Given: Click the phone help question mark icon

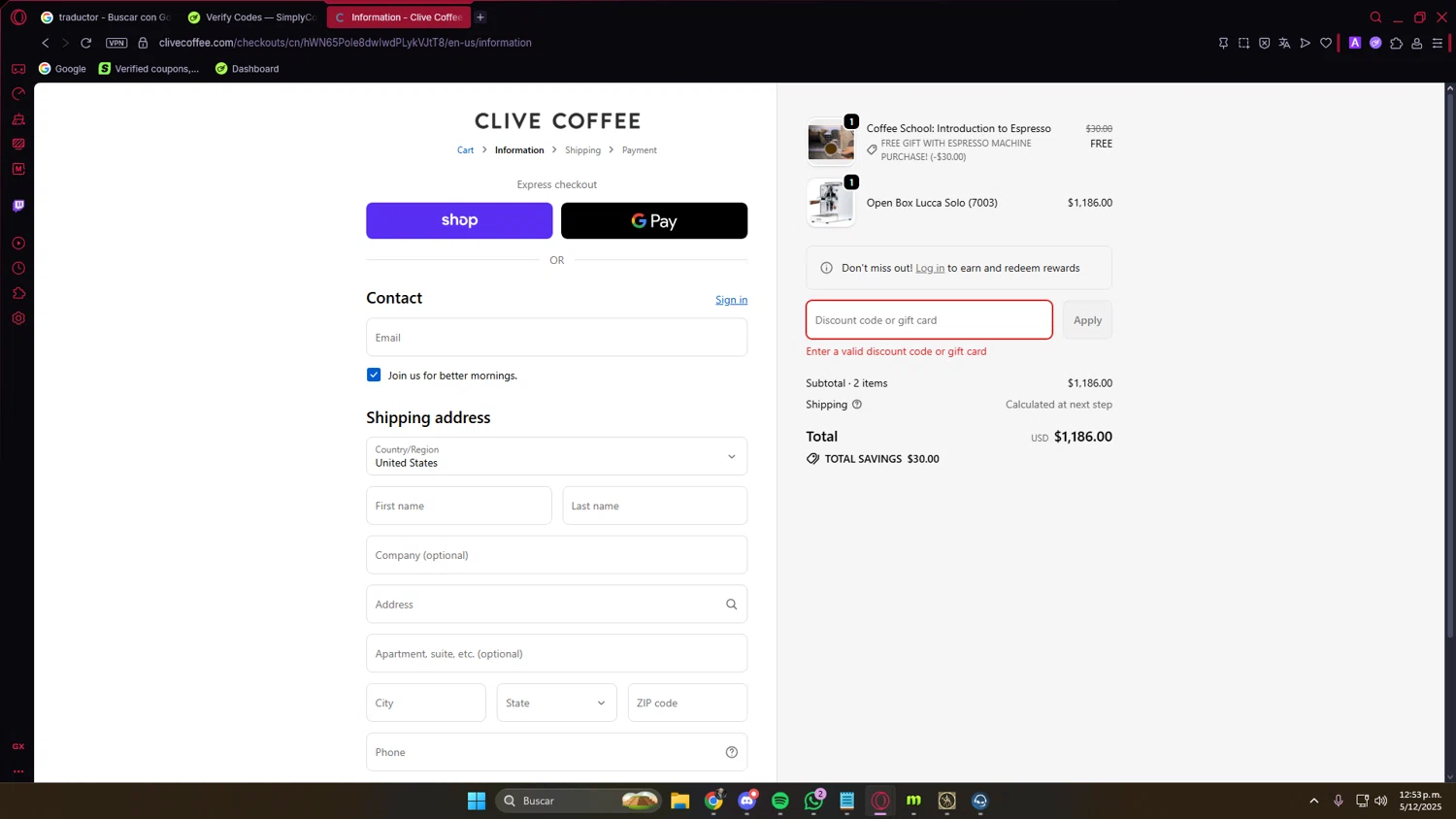Looking at the screenshot, I should (732, 752).
